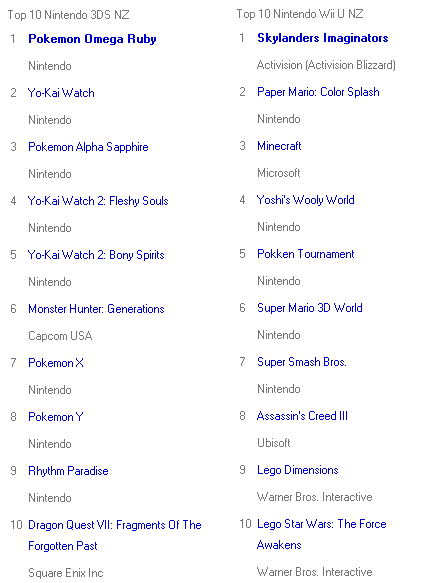
Task: Click the Yo-Kai Watch game link
Action: (61, 93)
